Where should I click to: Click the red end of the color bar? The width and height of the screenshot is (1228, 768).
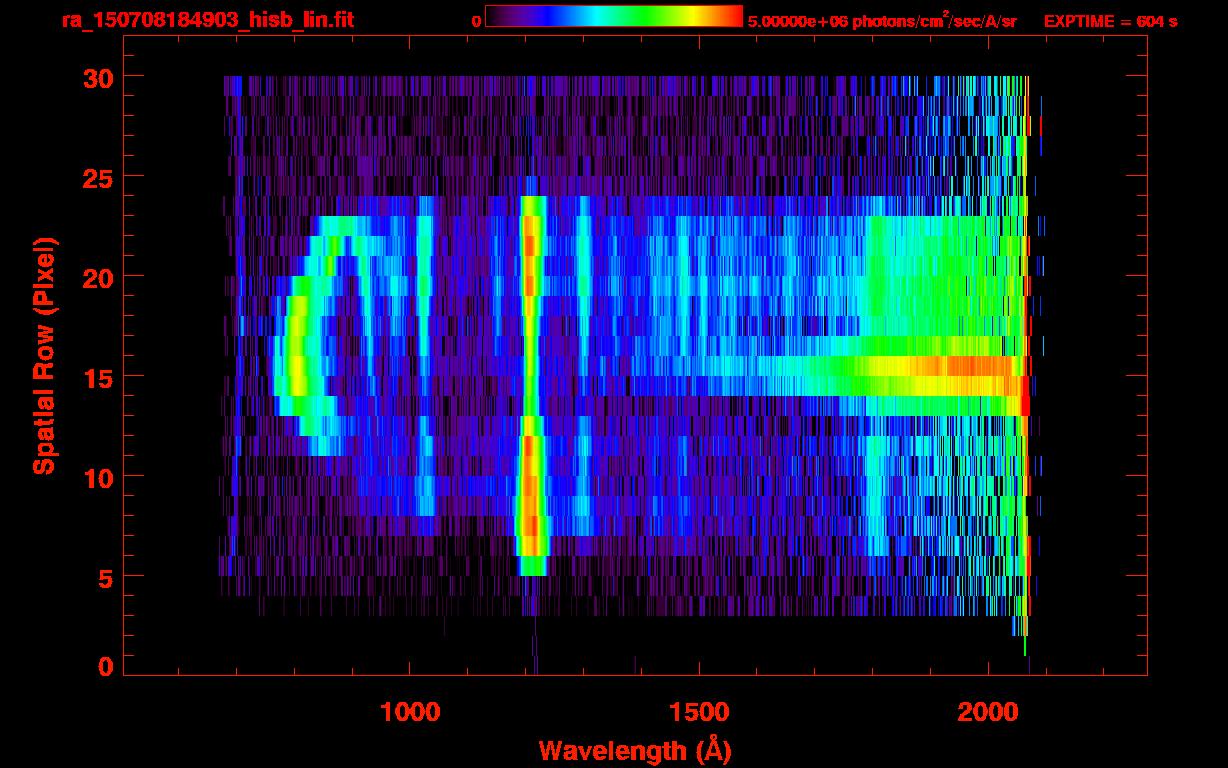[730, 16]
